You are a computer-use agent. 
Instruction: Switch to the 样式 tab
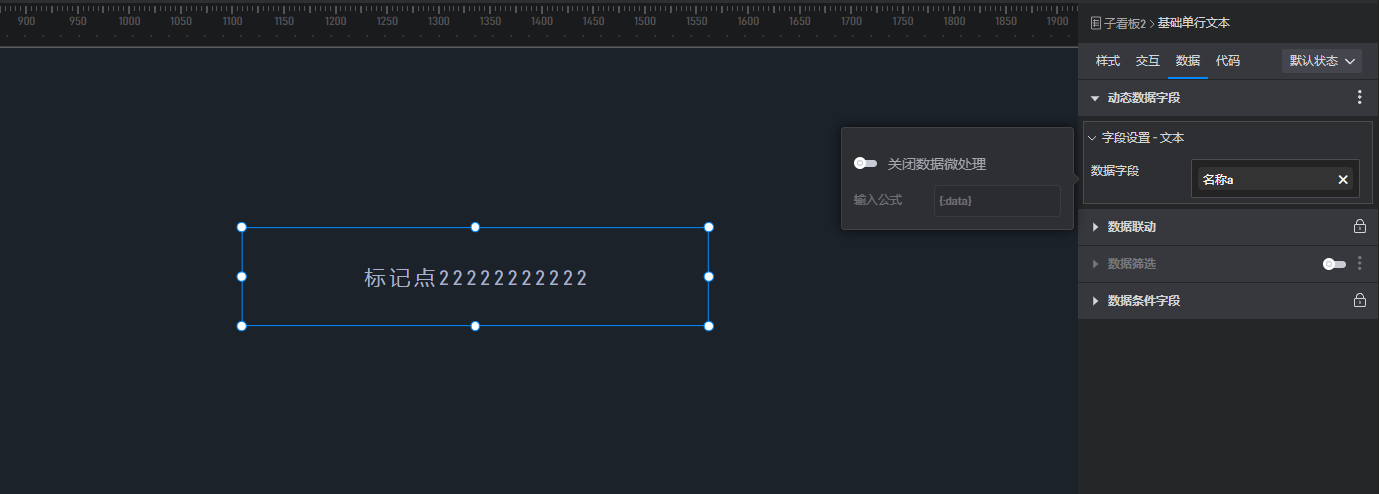pyautogui.click(x=1107, y=61)
